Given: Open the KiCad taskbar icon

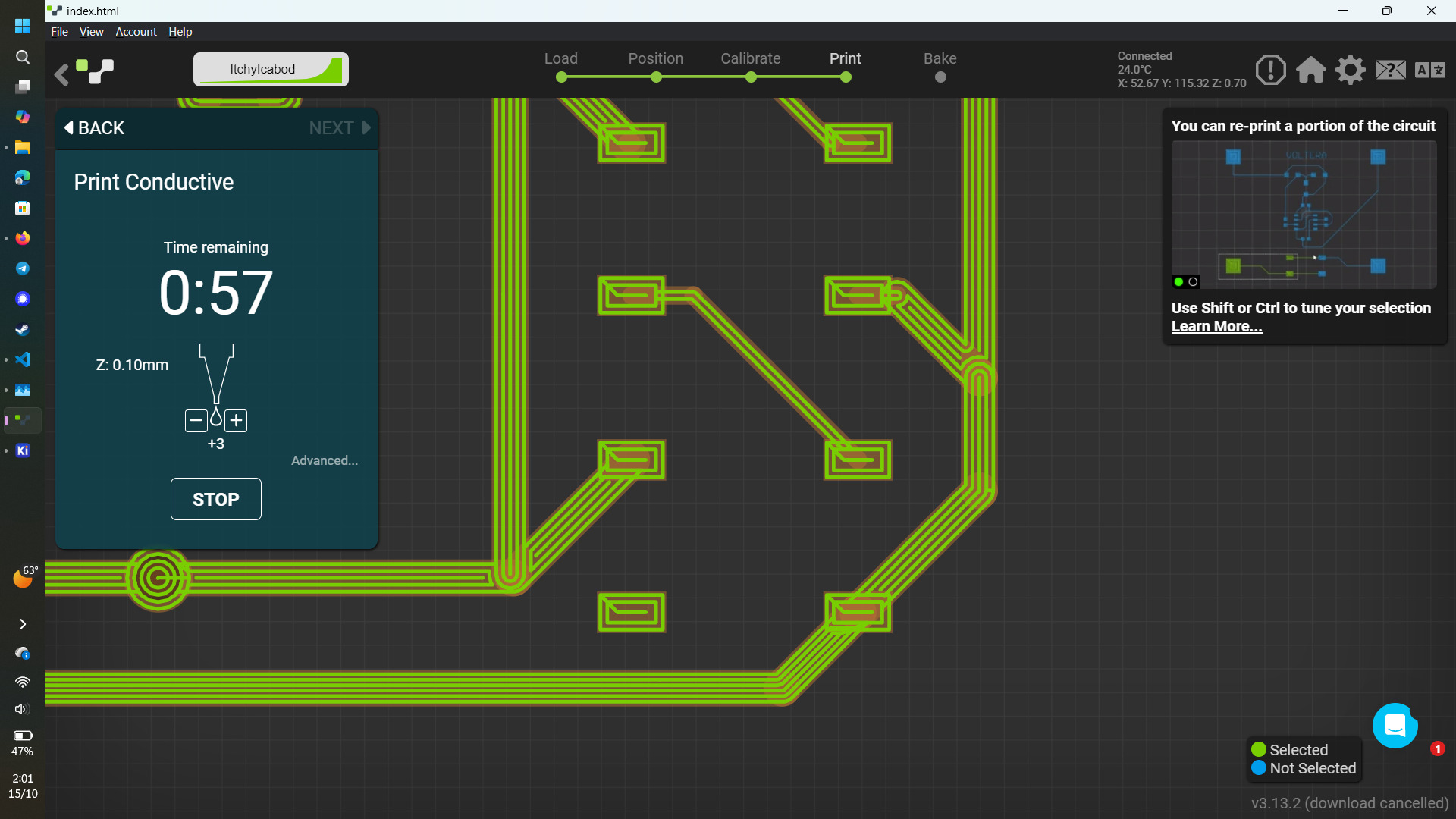Looking at the screenshot, I should [x=23, y=450].
